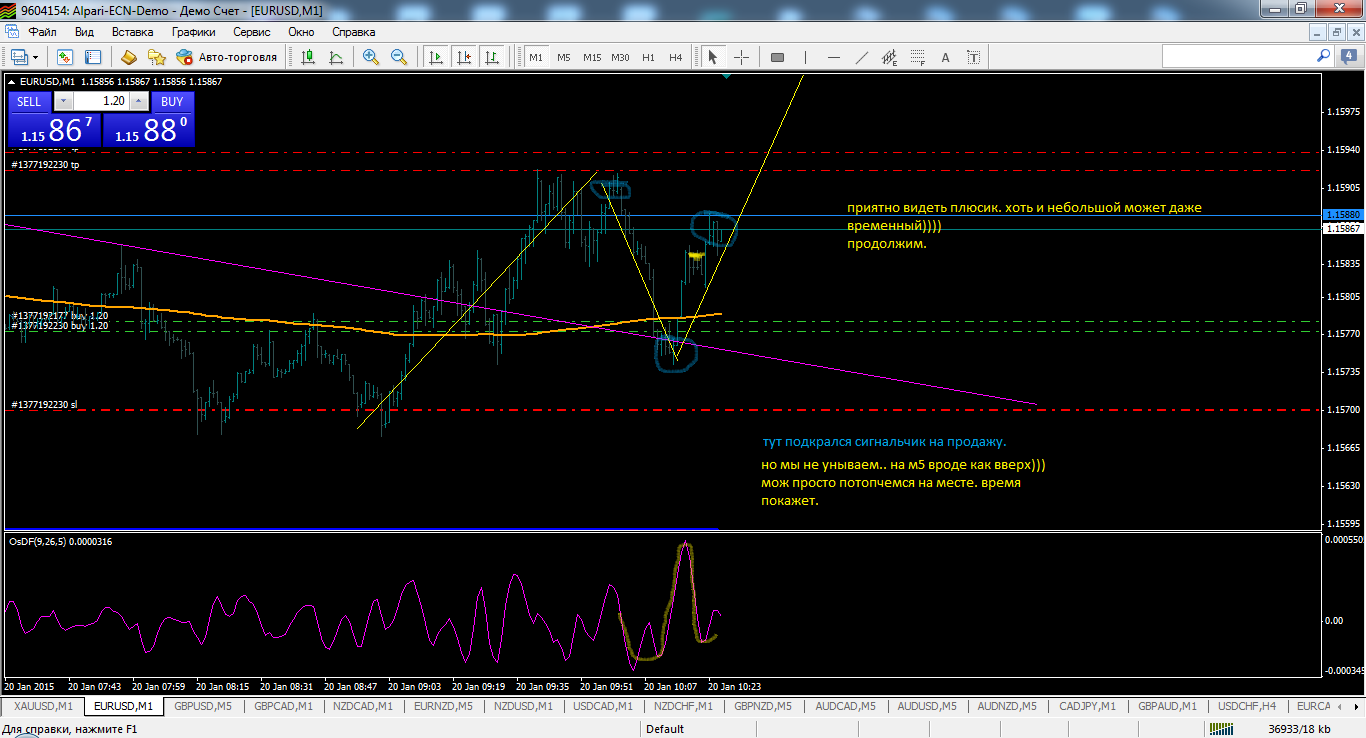1366x738 pixels.
Task: Select the equidistant channel tool
Action: (889, 57)
